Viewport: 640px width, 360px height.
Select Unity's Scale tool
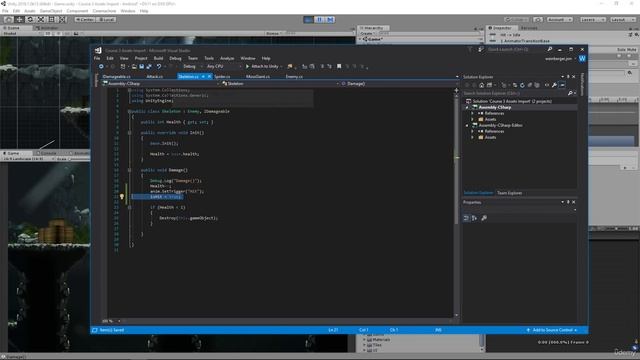(41, 19)
